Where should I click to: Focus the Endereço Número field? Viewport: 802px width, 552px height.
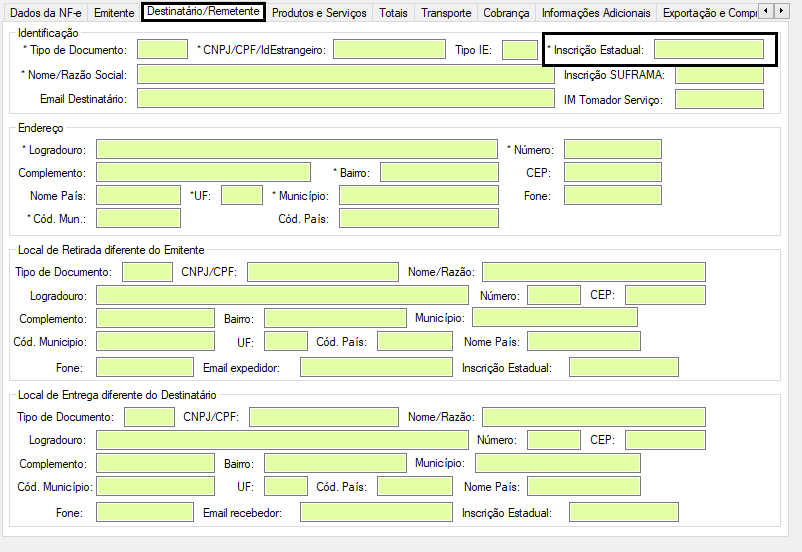click(613, 149)
